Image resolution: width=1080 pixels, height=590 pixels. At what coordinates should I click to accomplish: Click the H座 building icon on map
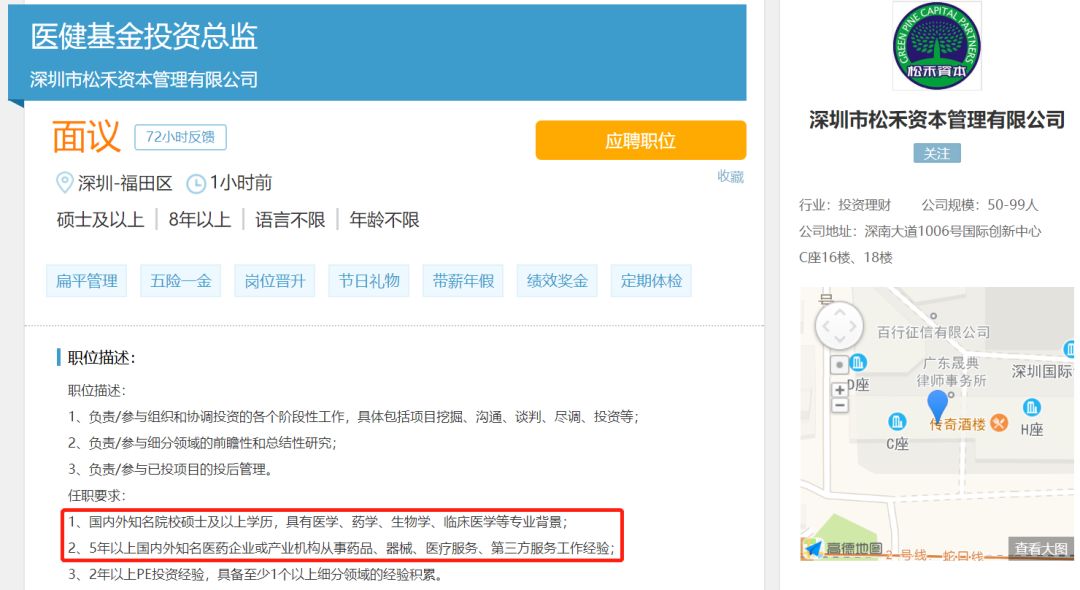(1031, 407)
